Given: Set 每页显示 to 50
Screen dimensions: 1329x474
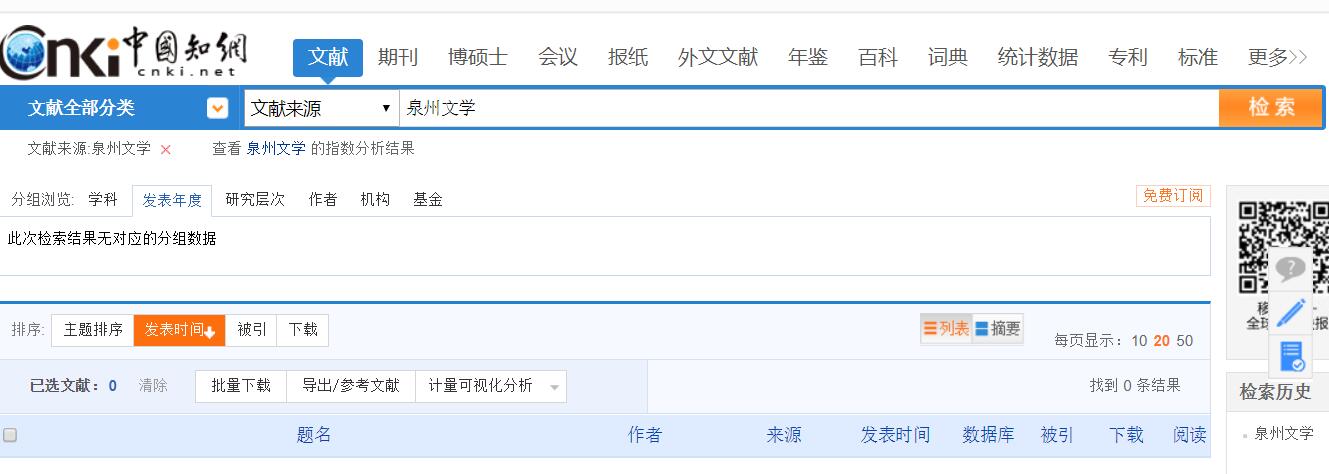Looking at the screenshot, I should [1184, 341].
